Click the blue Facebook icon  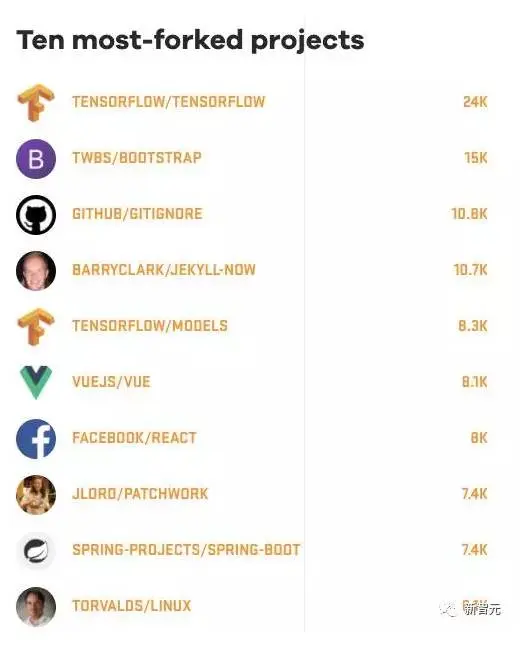[36, 439]
